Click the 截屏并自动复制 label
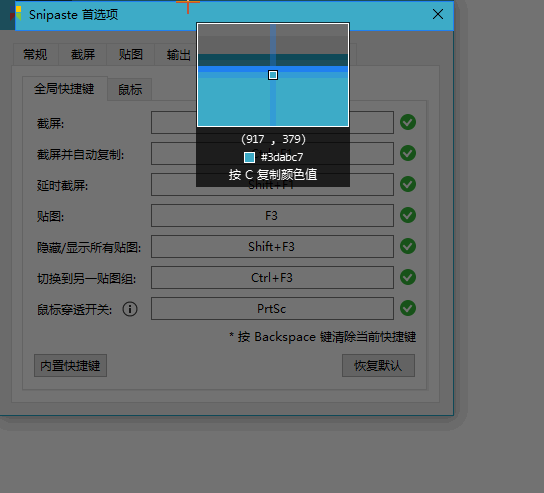The width and height of the screenshot is (544, 493). [x=80, y=154]
